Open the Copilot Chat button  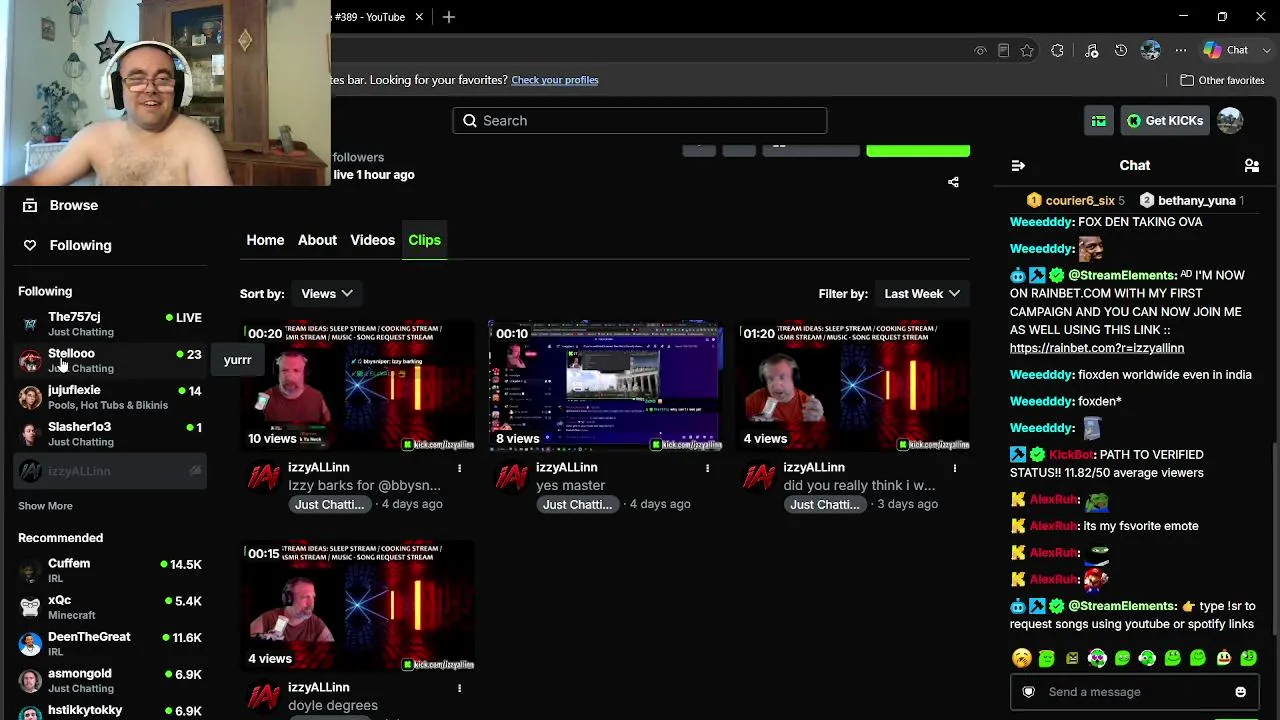point(1226,51)
